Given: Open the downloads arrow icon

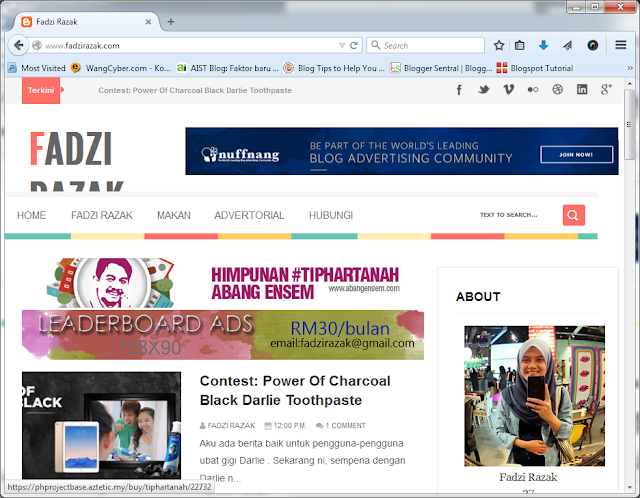Looking at the screenshot, I should [543, 45].
